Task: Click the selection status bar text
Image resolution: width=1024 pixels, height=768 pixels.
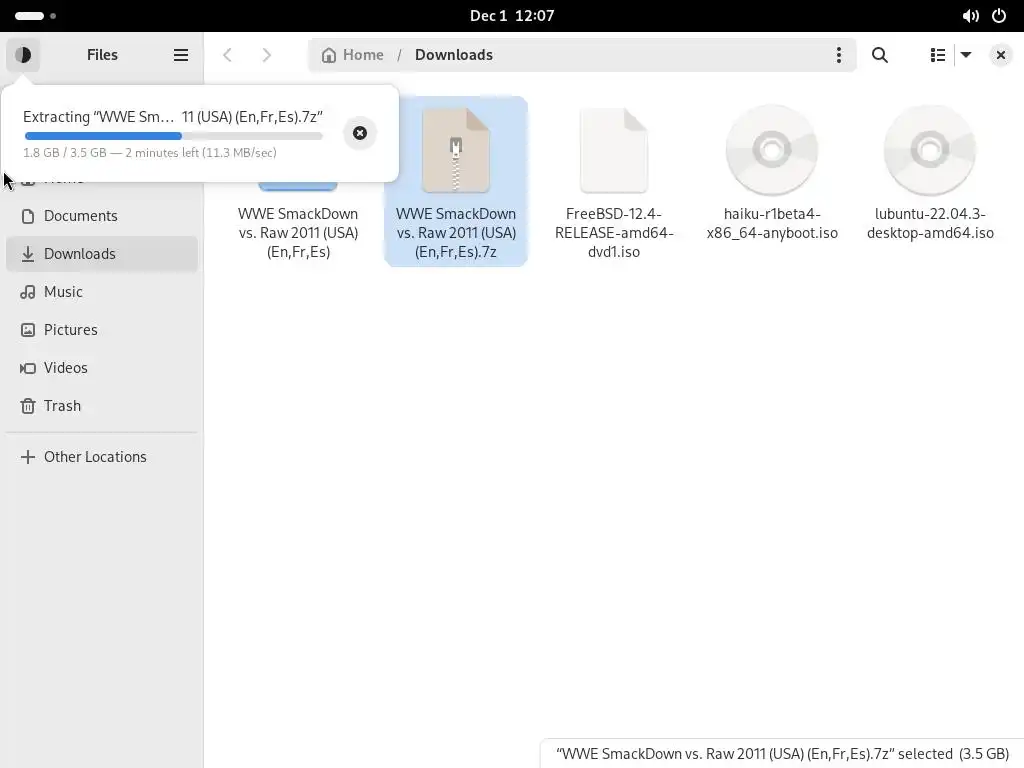Action: point(782,754)
